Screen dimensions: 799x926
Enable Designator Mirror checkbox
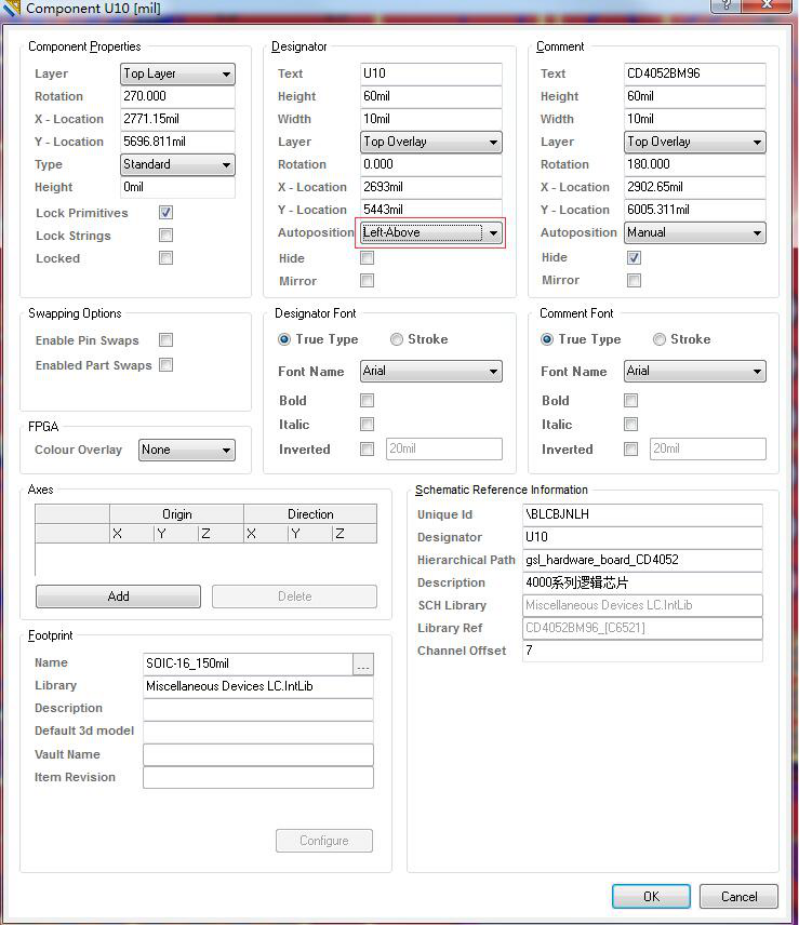pos(367,281)
